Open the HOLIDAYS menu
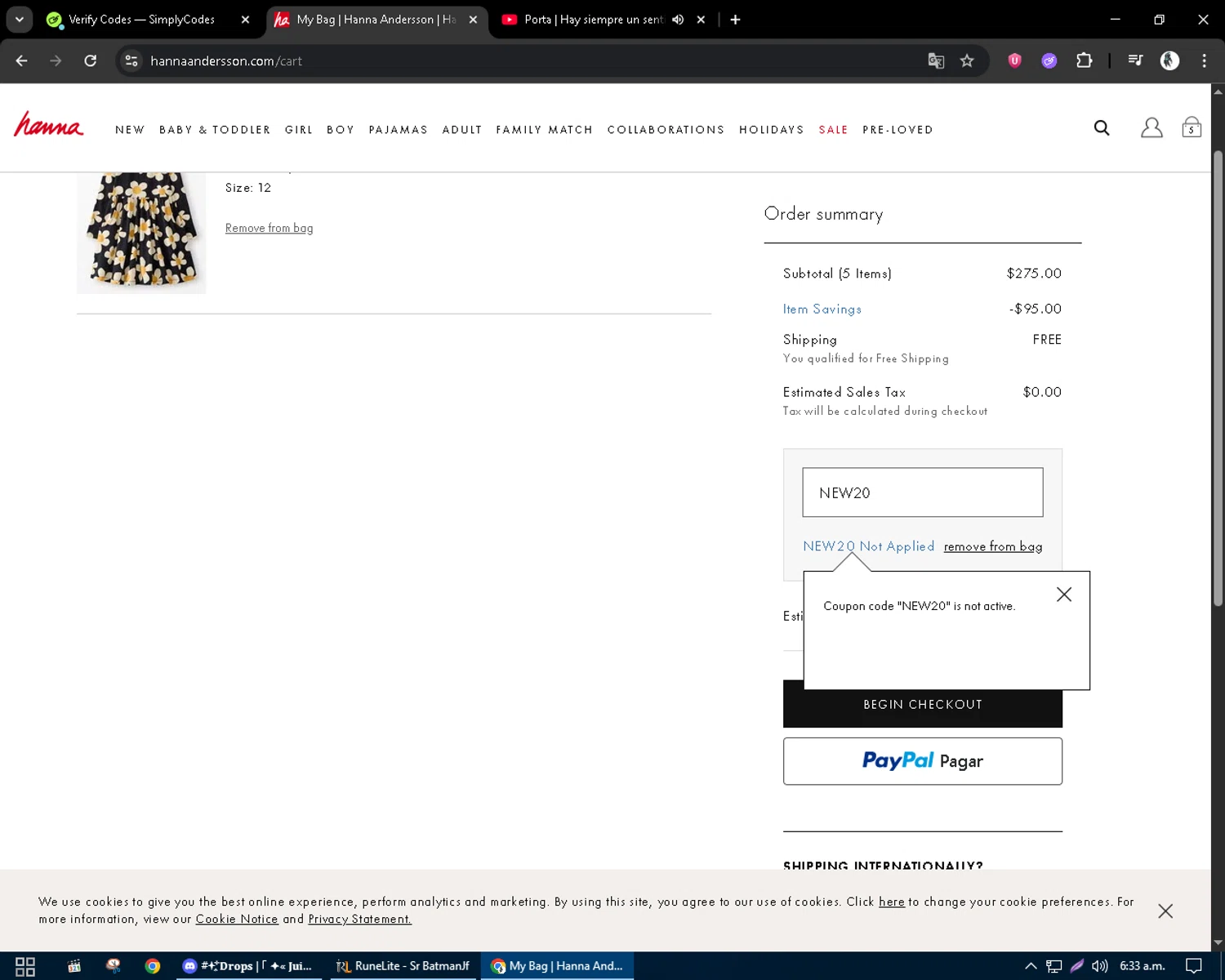Viewport: 1225px width, 980px height. [x=772, y=130]
